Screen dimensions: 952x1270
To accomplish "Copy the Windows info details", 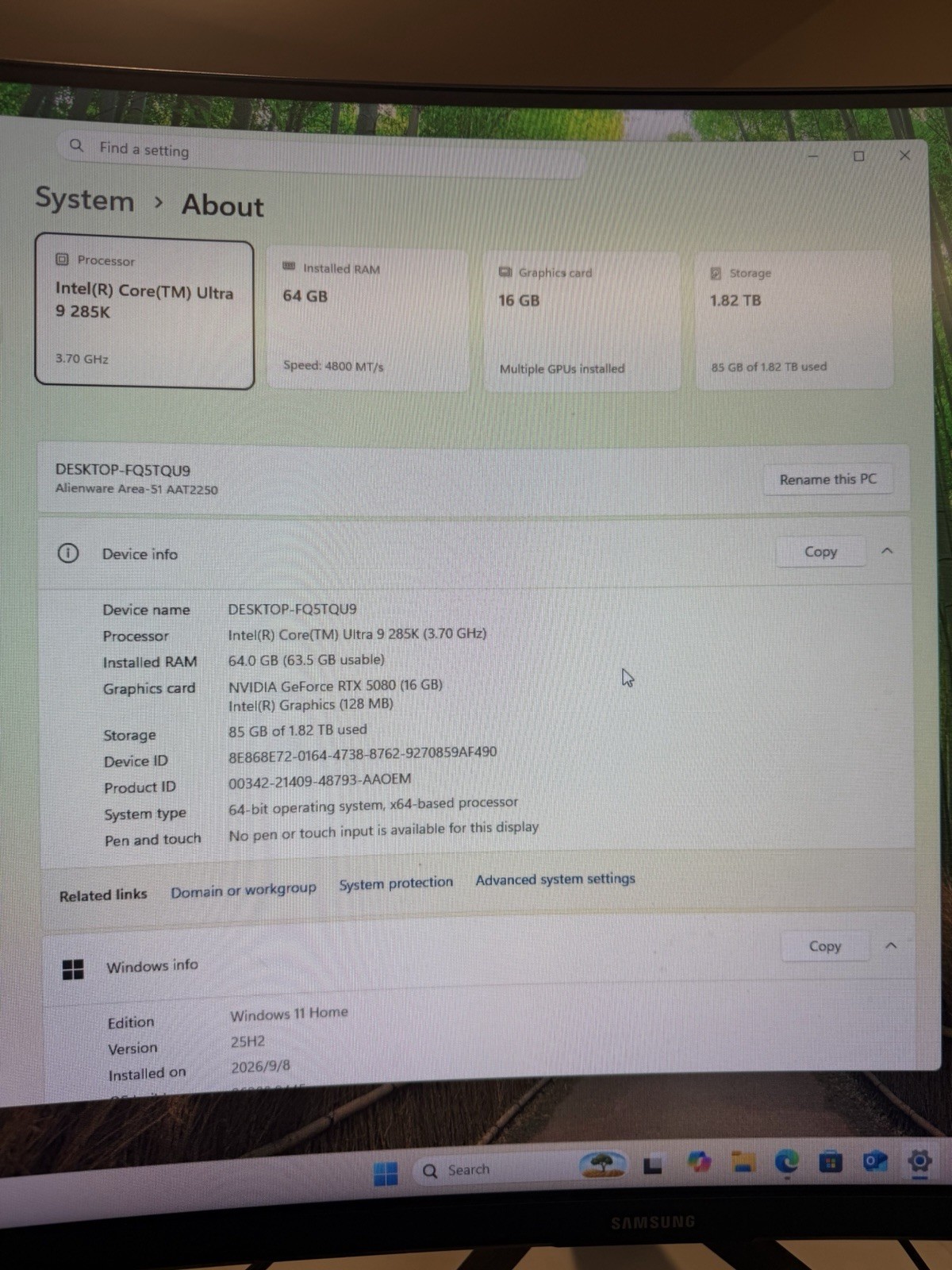I will [825, 946].
